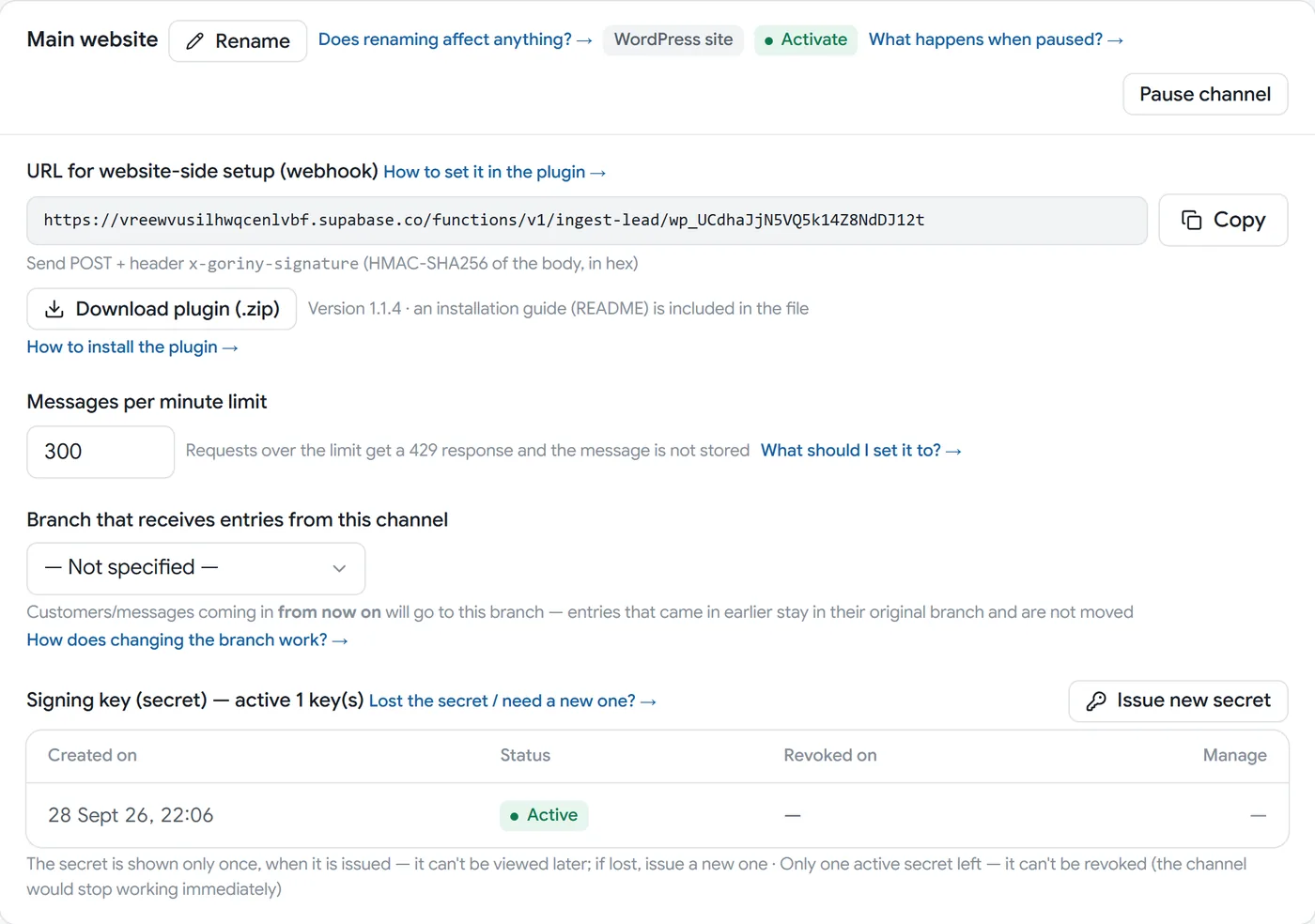Click the key icon in Issue new secret
This screenshot has height=924, width=1315.
click(1096, 701)
